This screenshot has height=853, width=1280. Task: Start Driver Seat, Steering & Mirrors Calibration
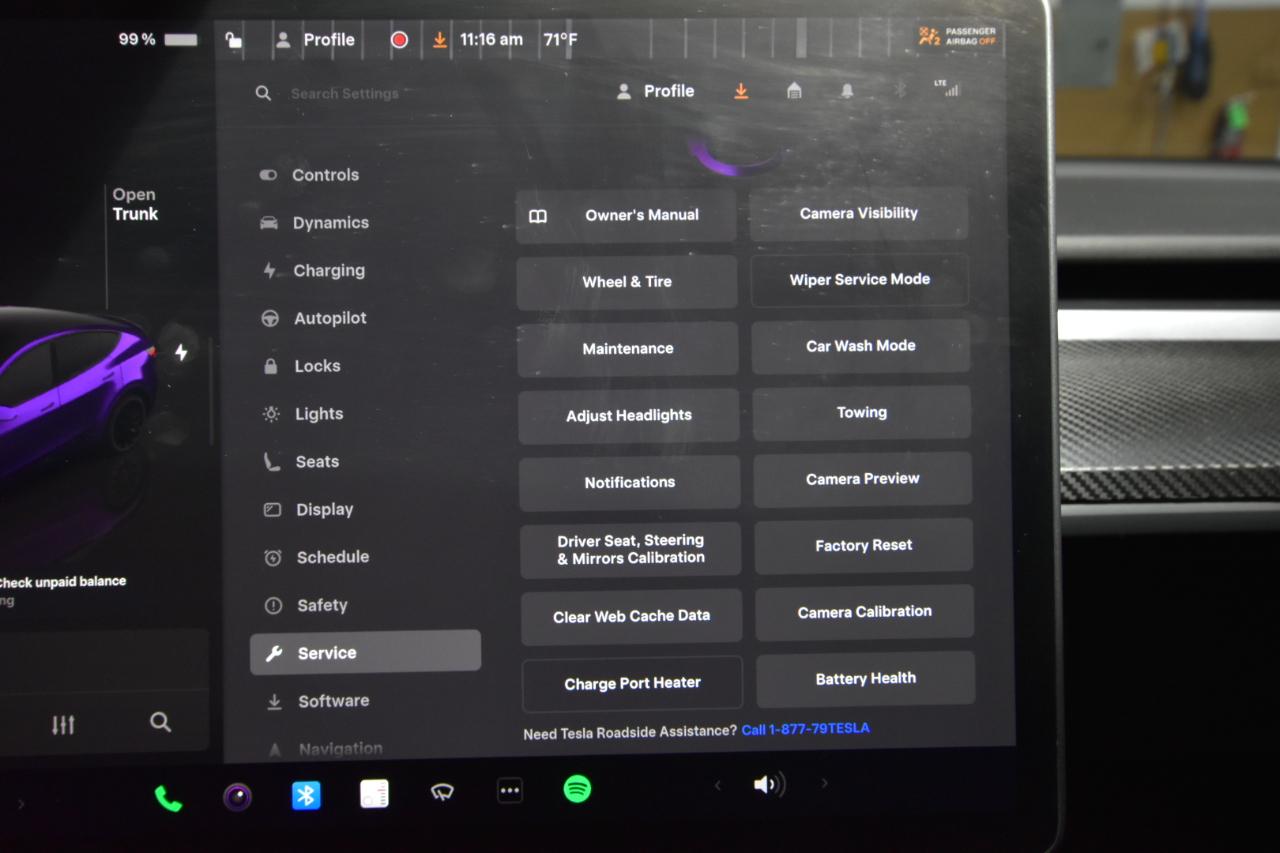pos(631,549)
